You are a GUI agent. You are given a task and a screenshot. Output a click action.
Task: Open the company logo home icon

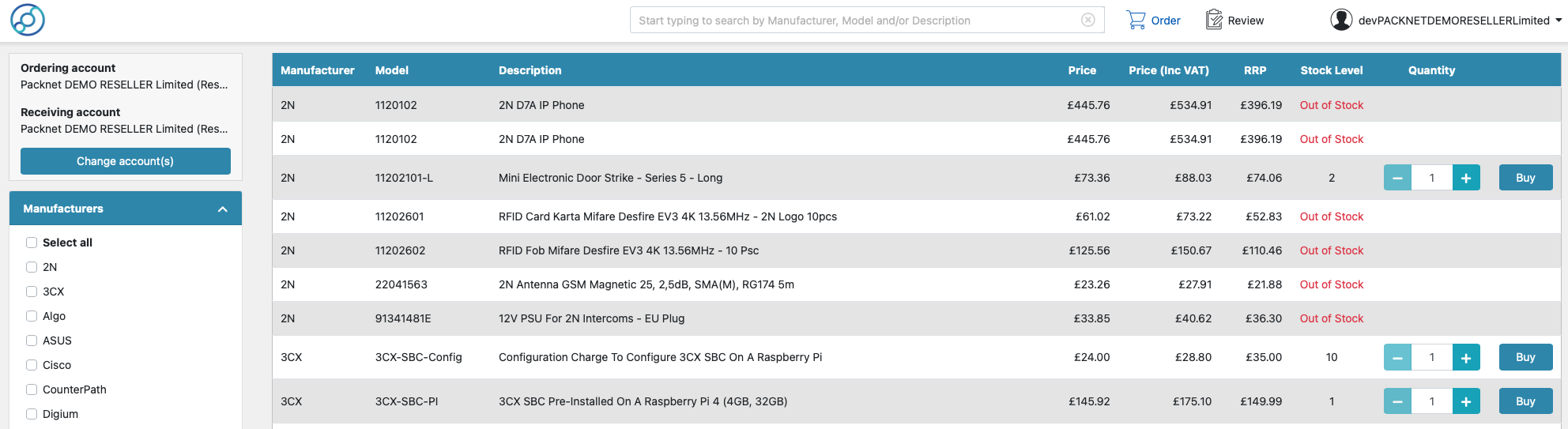[28, 20]
